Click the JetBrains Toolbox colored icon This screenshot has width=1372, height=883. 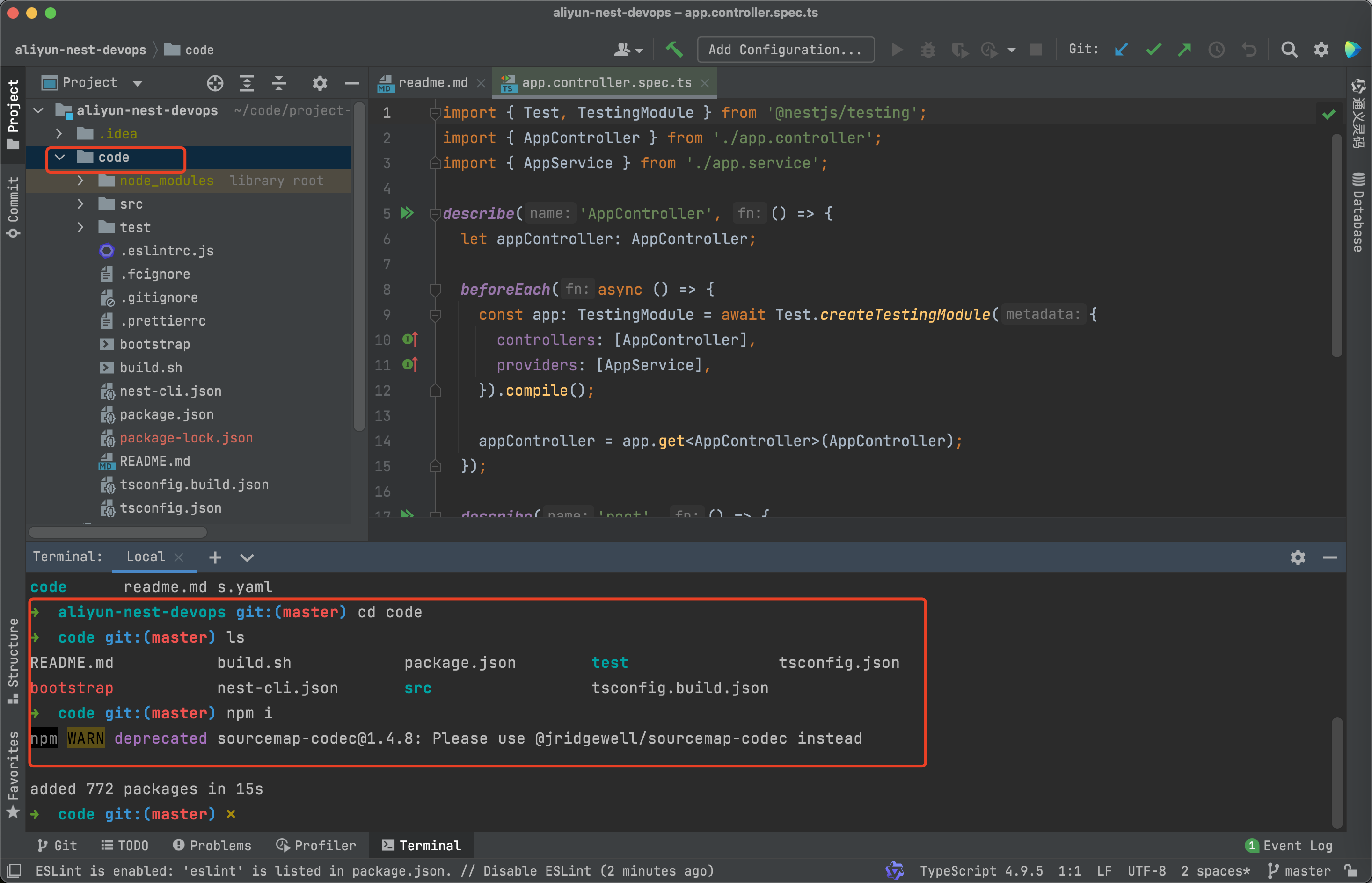coord(1353,50)
